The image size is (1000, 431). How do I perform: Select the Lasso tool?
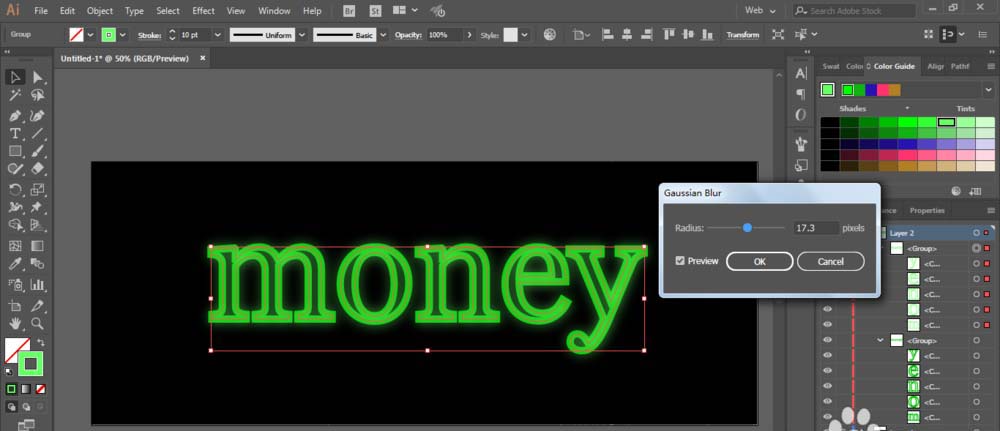[x=38, y=96]
